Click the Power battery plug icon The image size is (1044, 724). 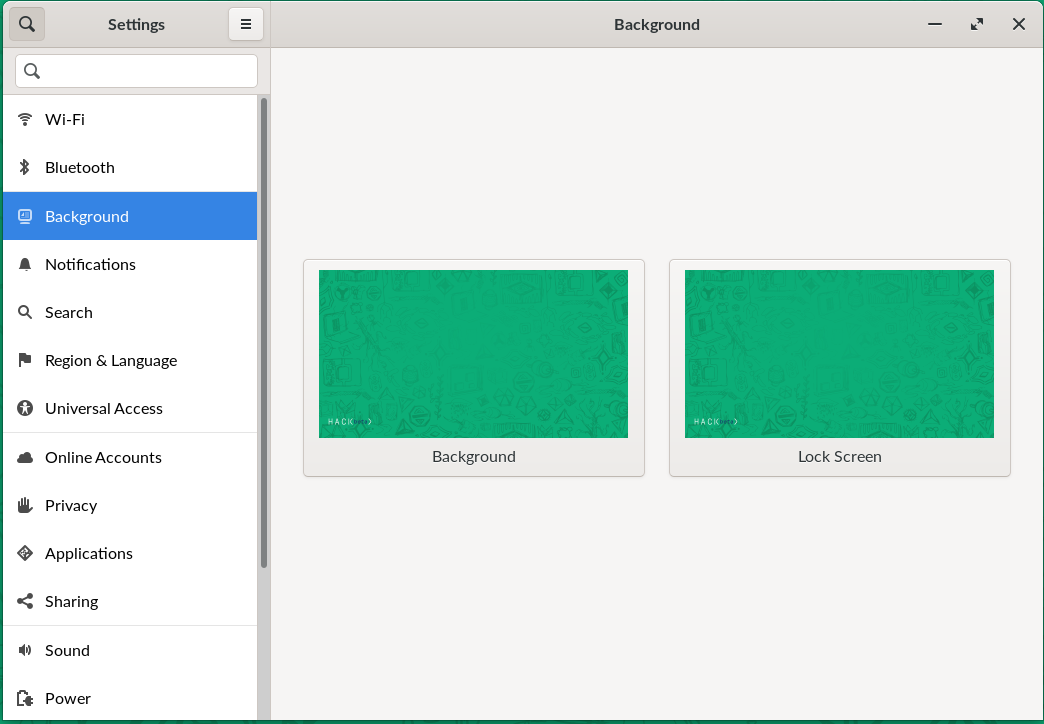tap(25, 698)
